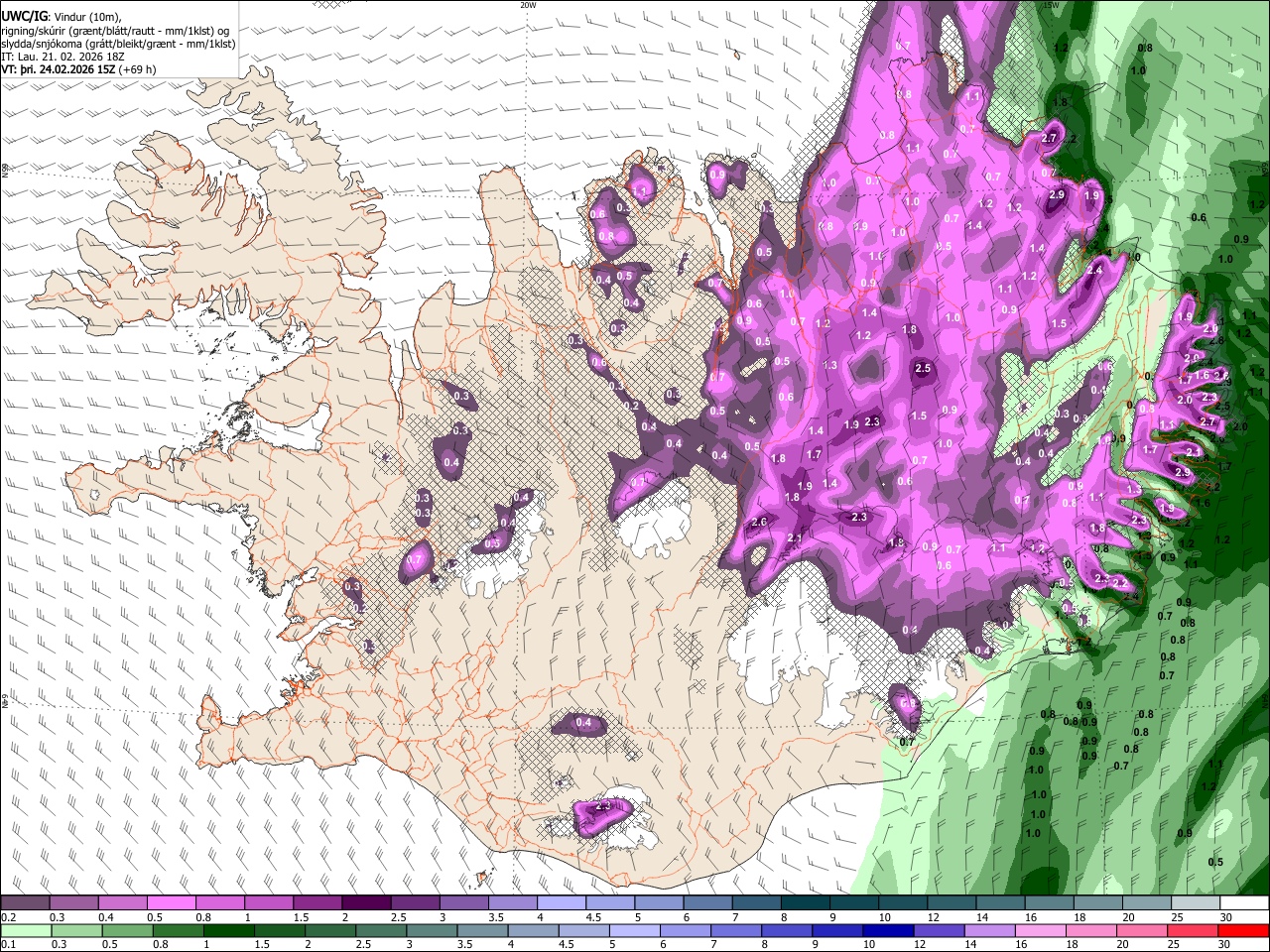Screen dimensions: 1270x952
Task: Click the UWC/IG title text
Action: pos(24,16)
